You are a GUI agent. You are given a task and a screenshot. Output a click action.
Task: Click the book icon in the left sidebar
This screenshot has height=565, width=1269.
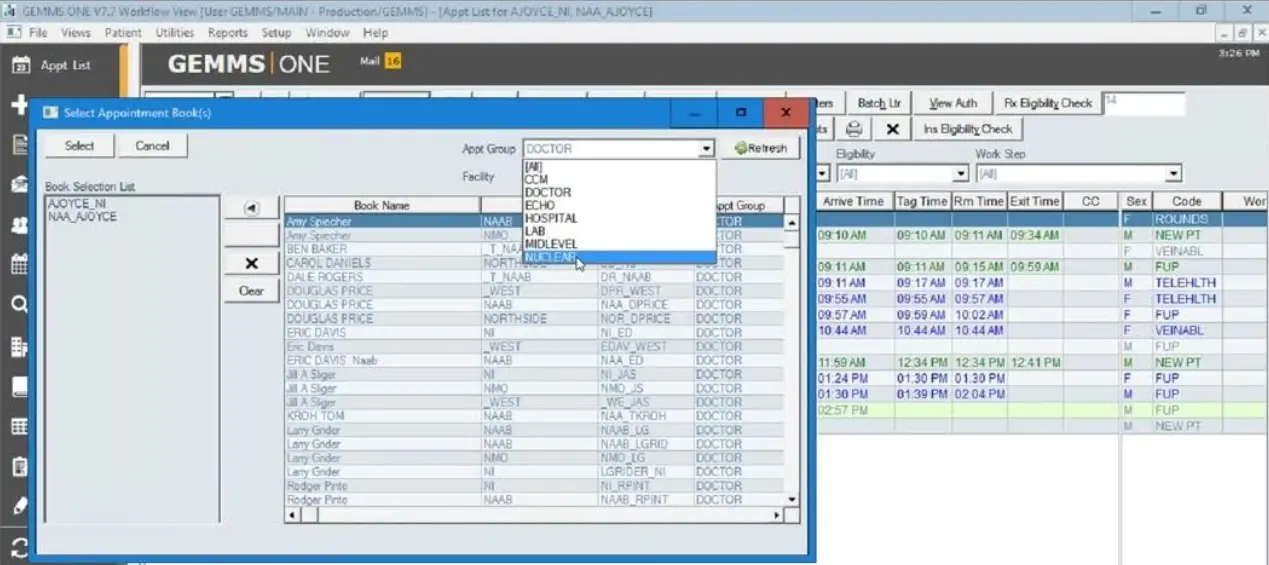[19, 386]
